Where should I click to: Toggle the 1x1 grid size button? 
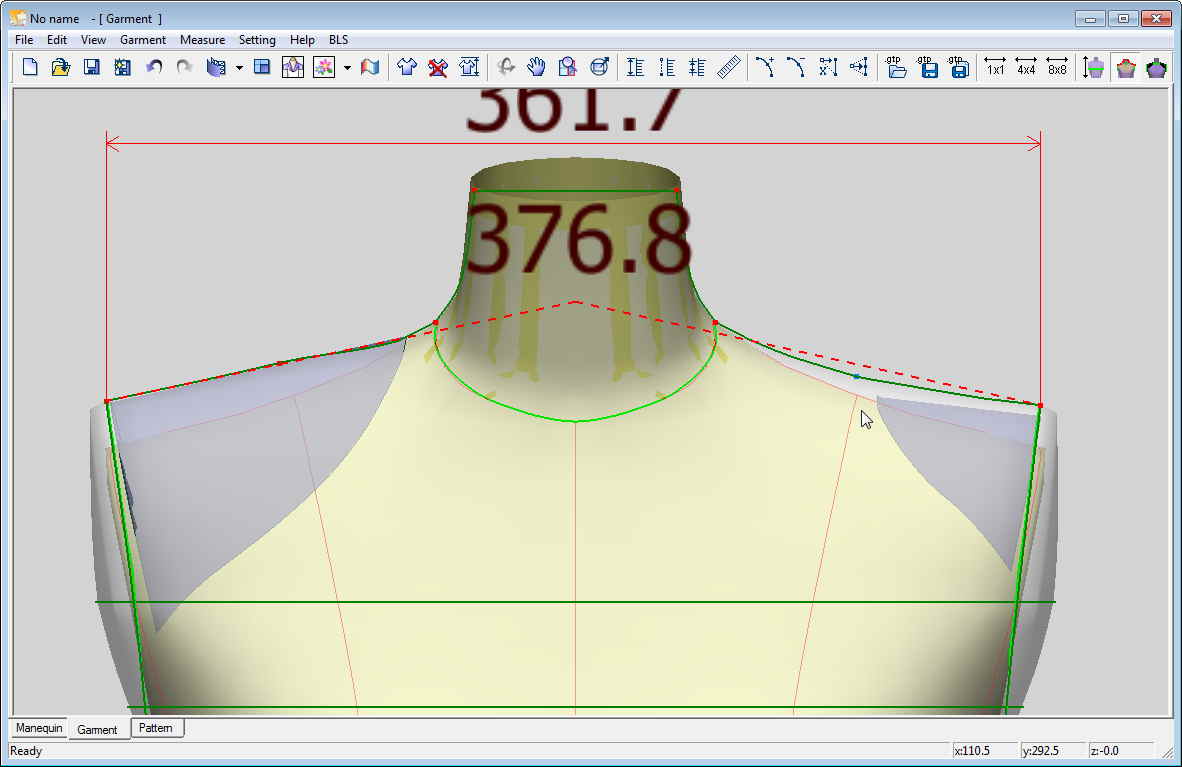995,67
